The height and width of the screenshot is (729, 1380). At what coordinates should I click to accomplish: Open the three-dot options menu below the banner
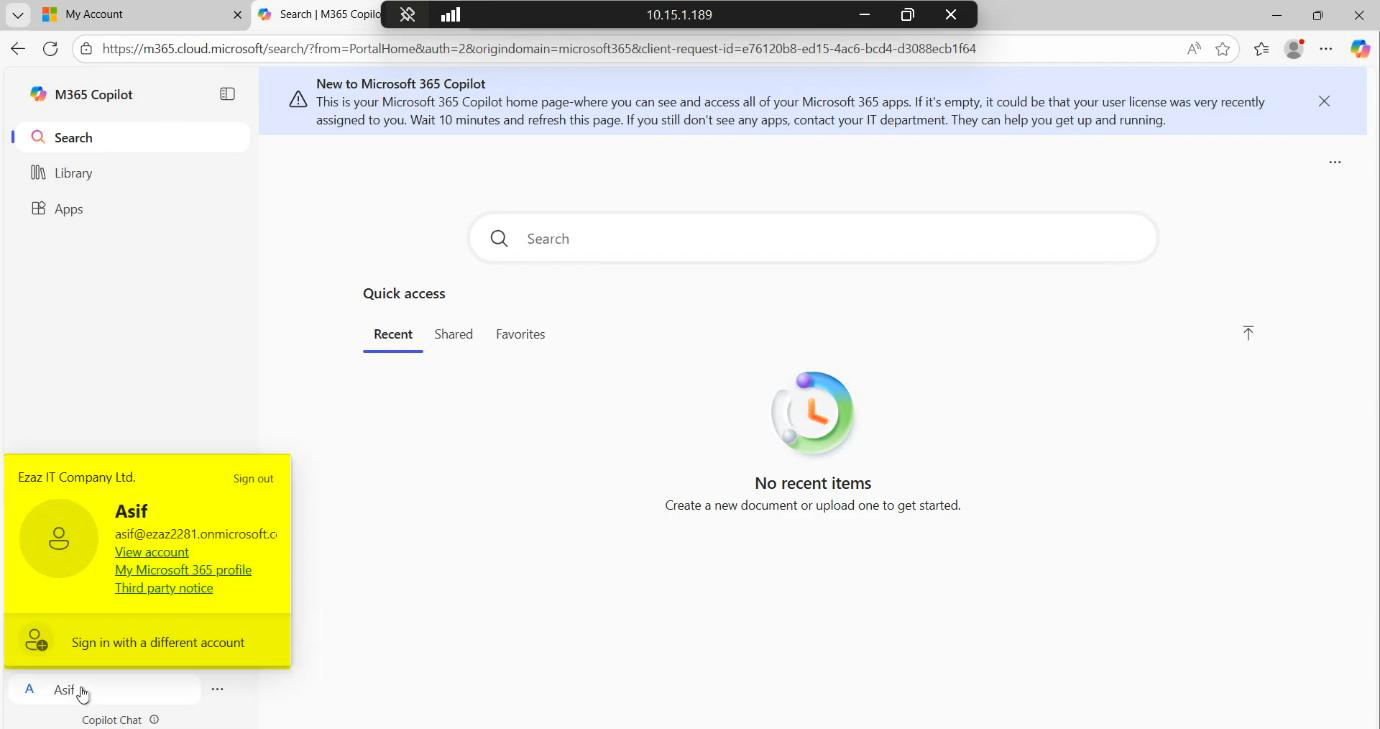1335,162
